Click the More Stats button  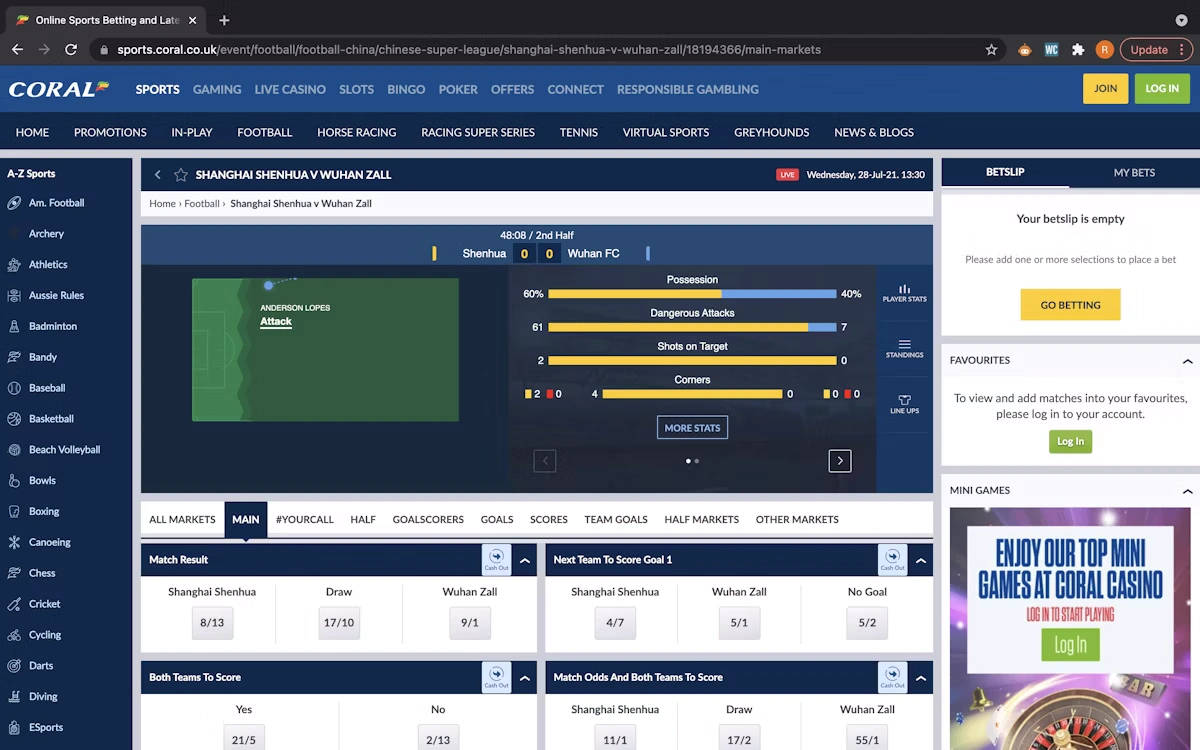(x=692, y=428)
